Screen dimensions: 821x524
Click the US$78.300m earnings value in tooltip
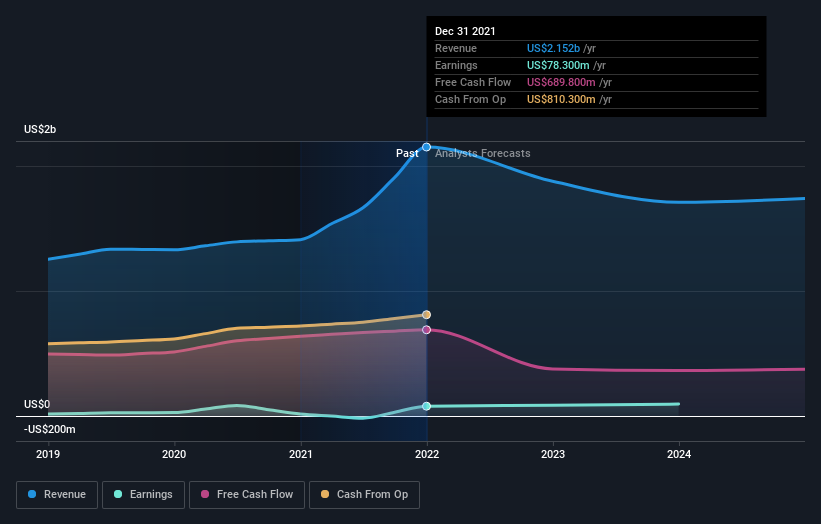(x=558, y=65)
